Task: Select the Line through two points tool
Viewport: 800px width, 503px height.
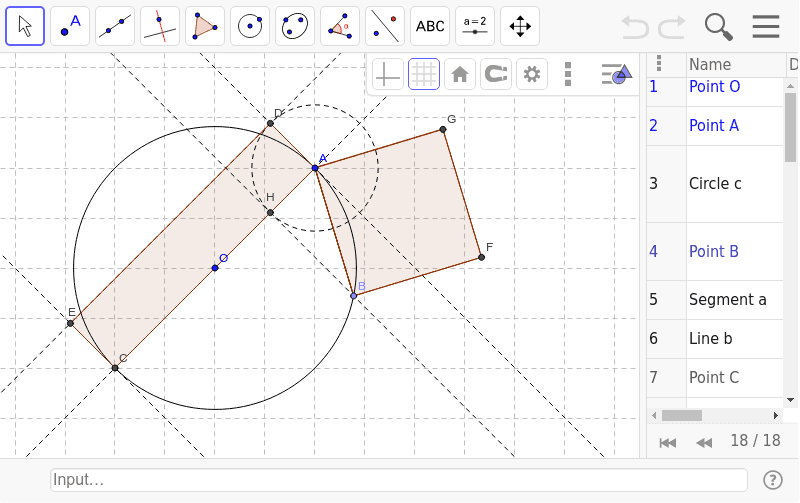Action: tap(115, 26)
